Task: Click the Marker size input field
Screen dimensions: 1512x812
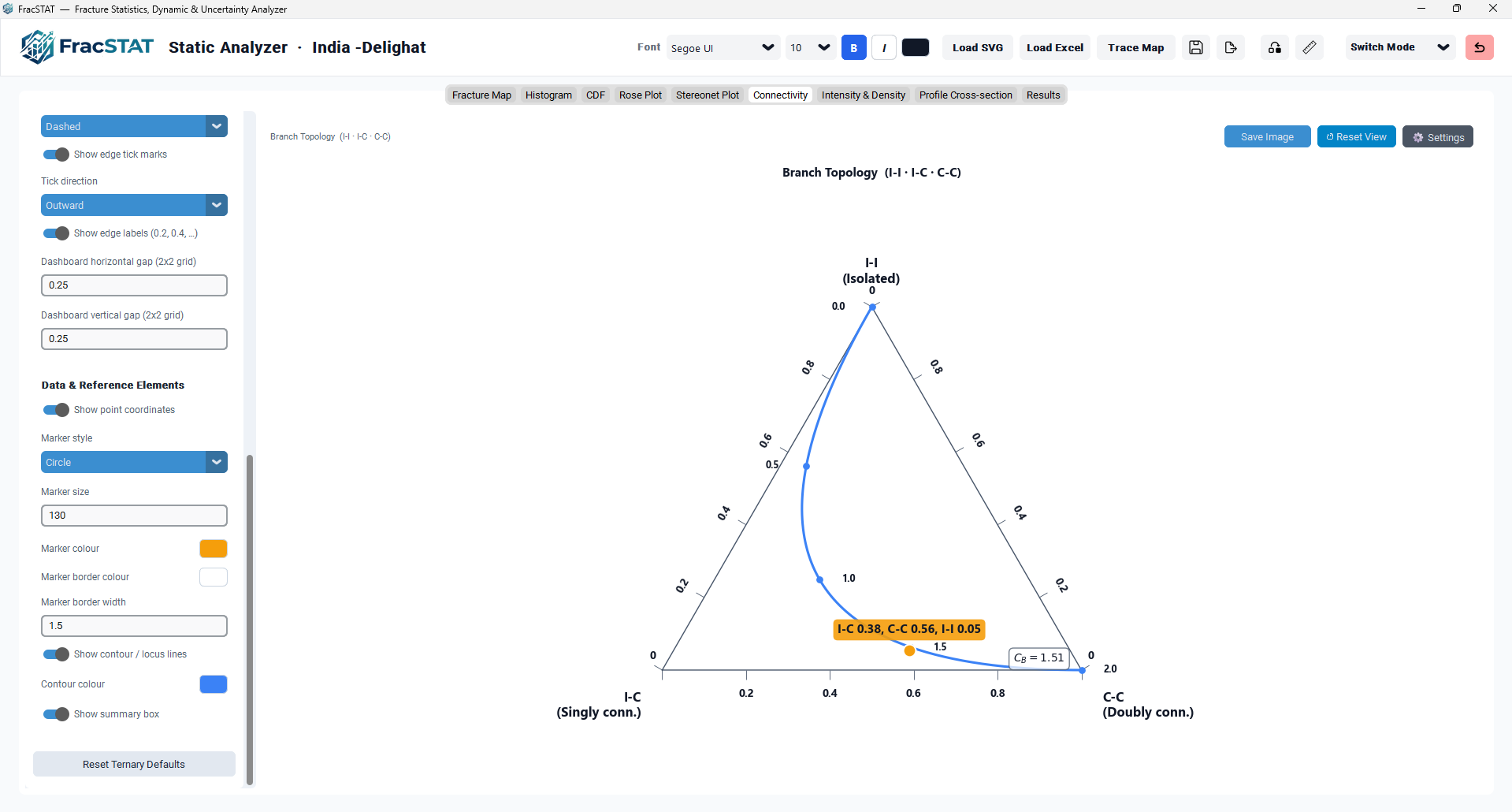Action: [134, 516]
